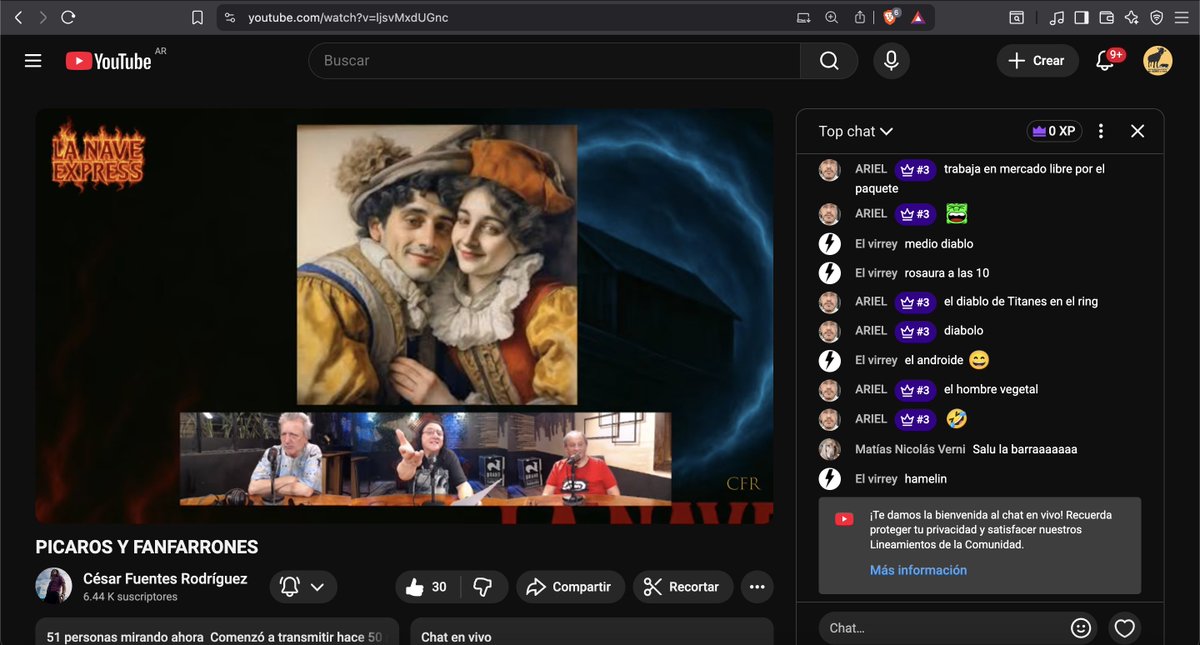Open the Brave VPN shield icon
Viewport: 1200px width, 645px height.
[1157, 17]
